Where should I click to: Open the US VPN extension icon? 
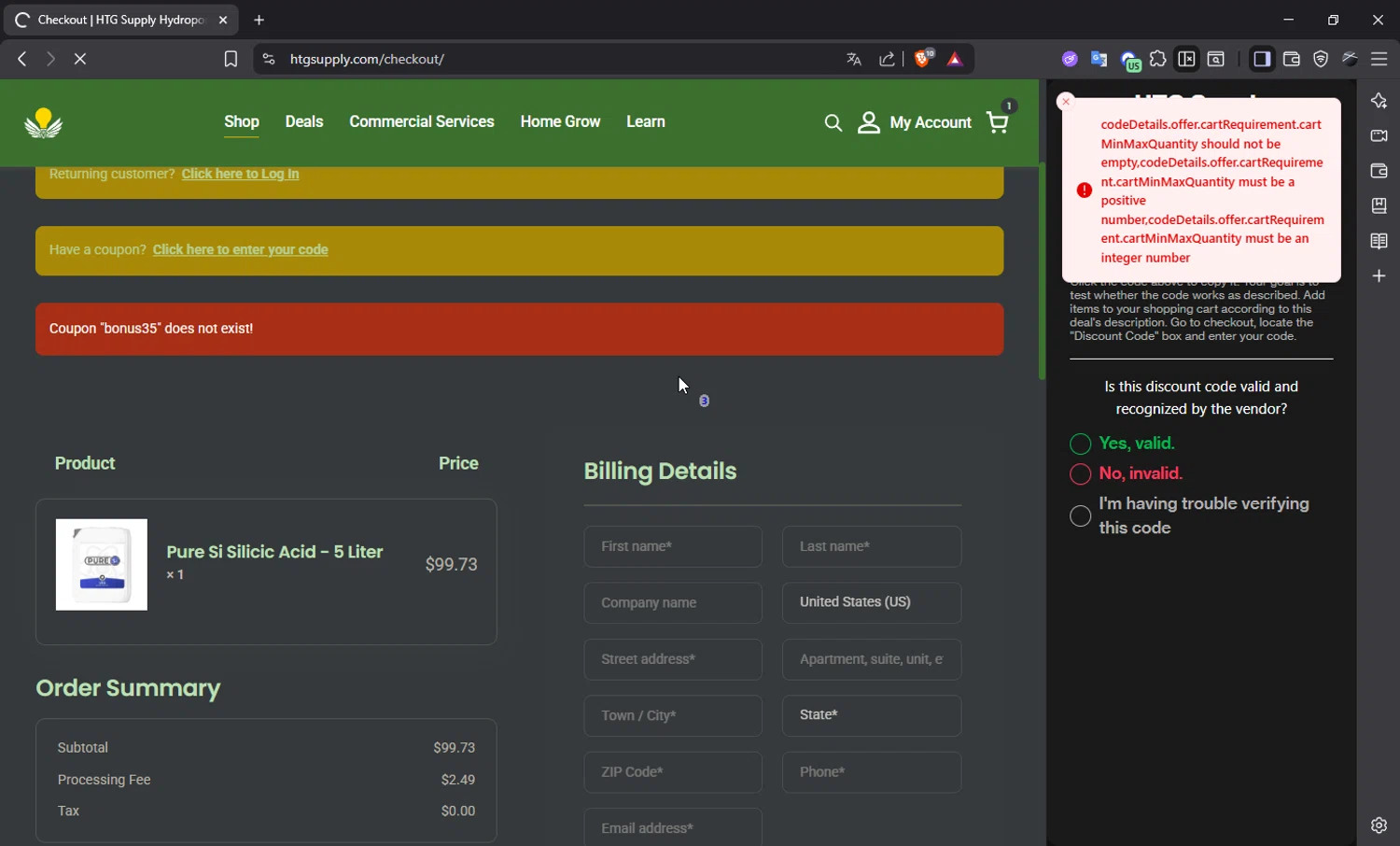(1129, 61)
